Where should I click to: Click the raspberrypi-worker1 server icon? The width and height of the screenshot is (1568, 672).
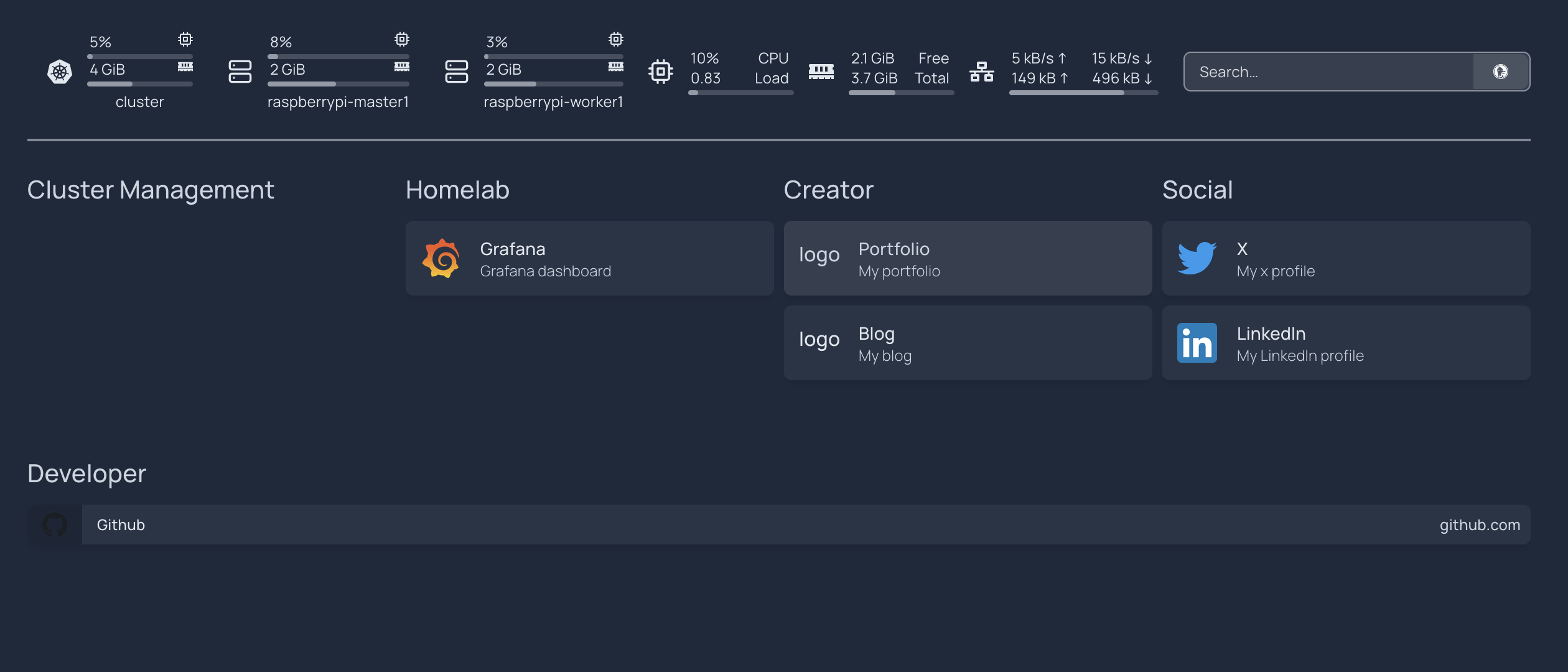[x=456, y=72]
